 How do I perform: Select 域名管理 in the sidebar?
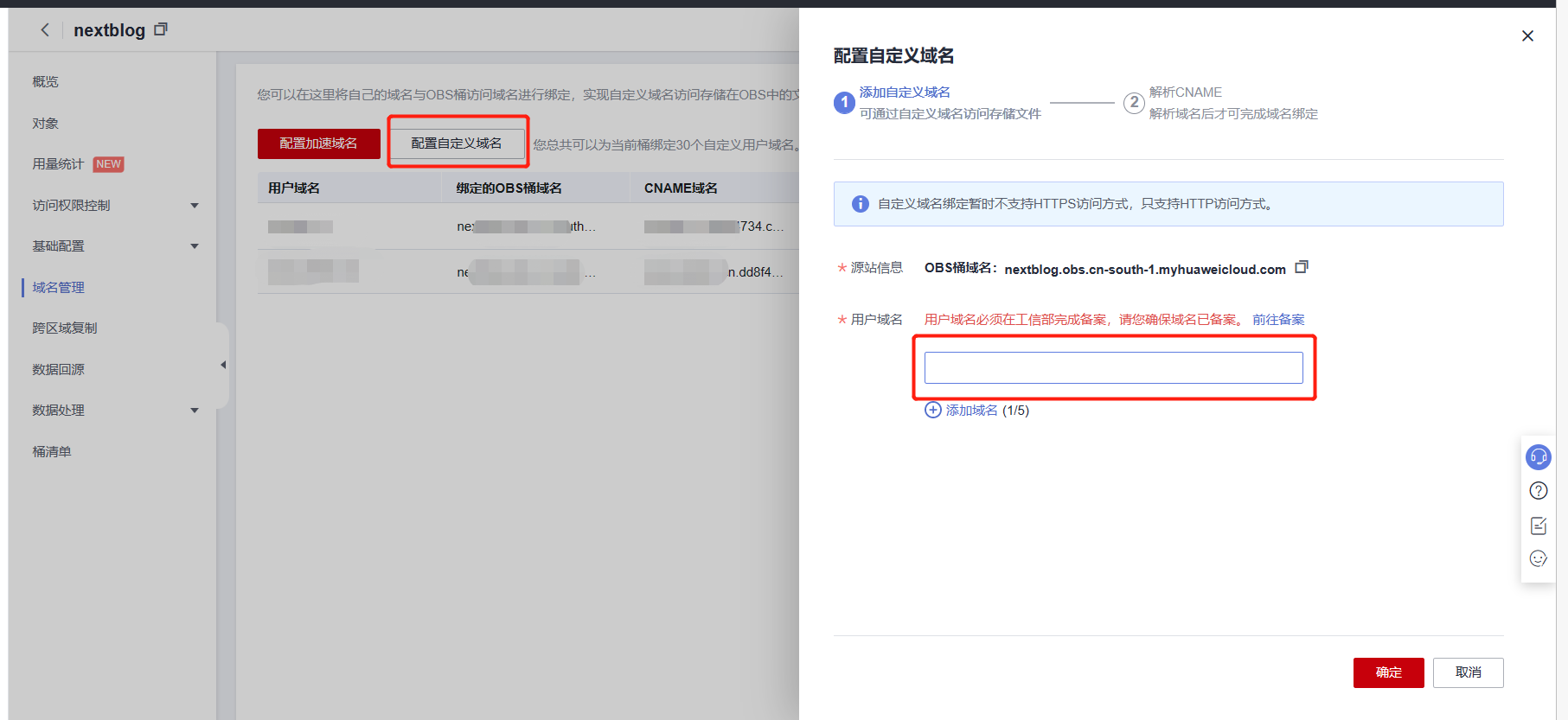(x=58, y=288)
